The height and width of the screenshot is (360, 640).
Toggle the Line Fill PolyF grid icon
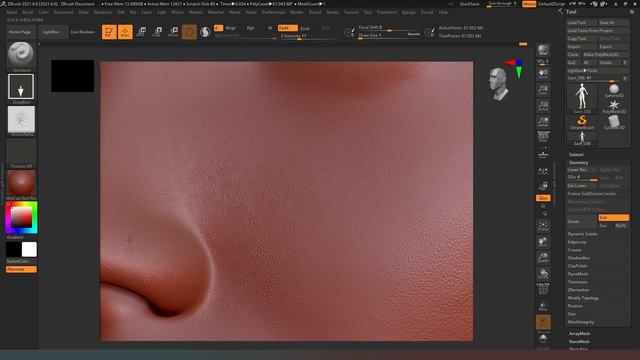point(543,289)
